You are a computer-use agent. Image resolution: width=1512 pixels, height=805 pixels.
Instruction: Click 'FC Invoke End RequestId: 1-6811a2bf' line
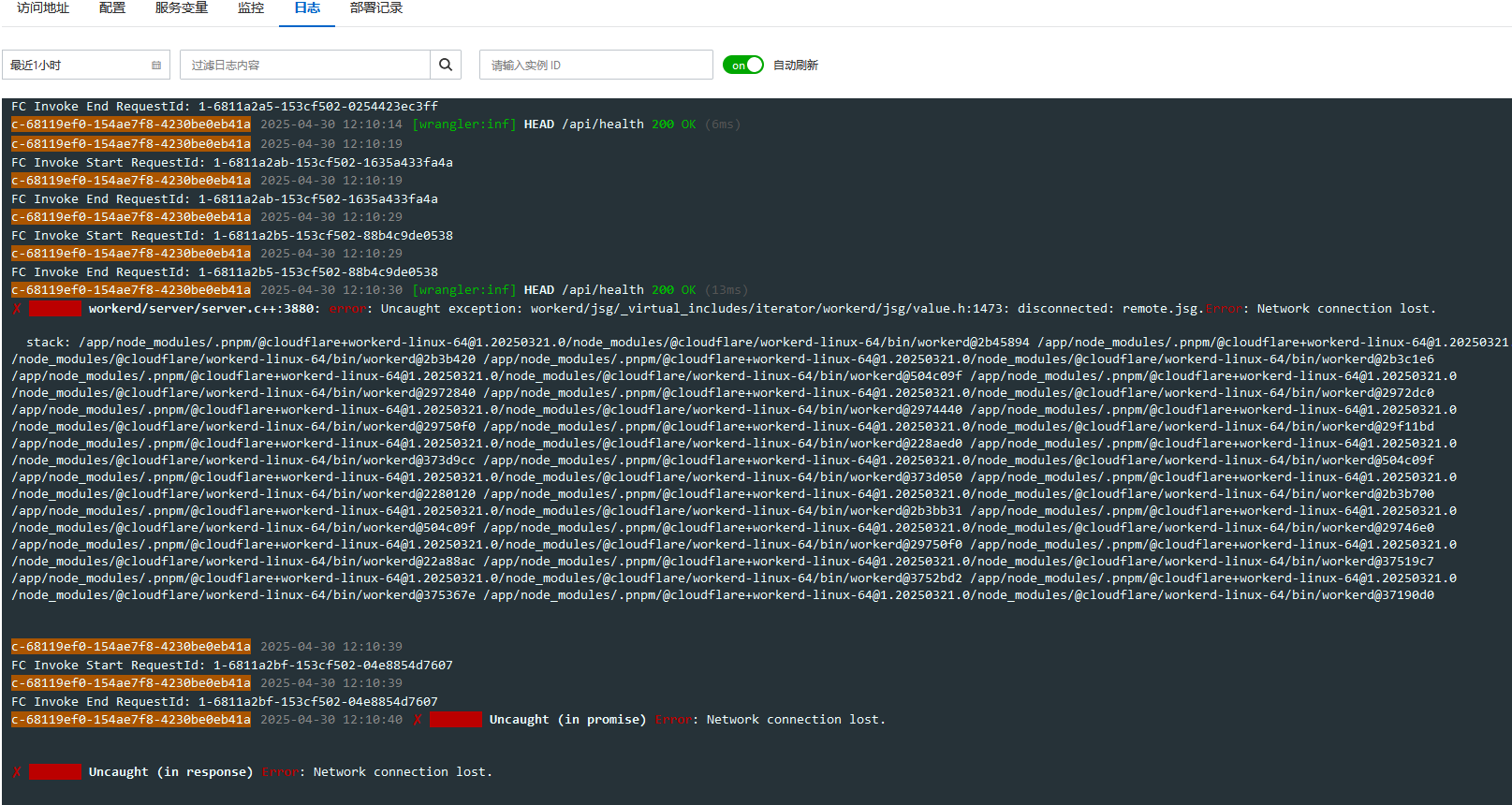tap(225, 702)
